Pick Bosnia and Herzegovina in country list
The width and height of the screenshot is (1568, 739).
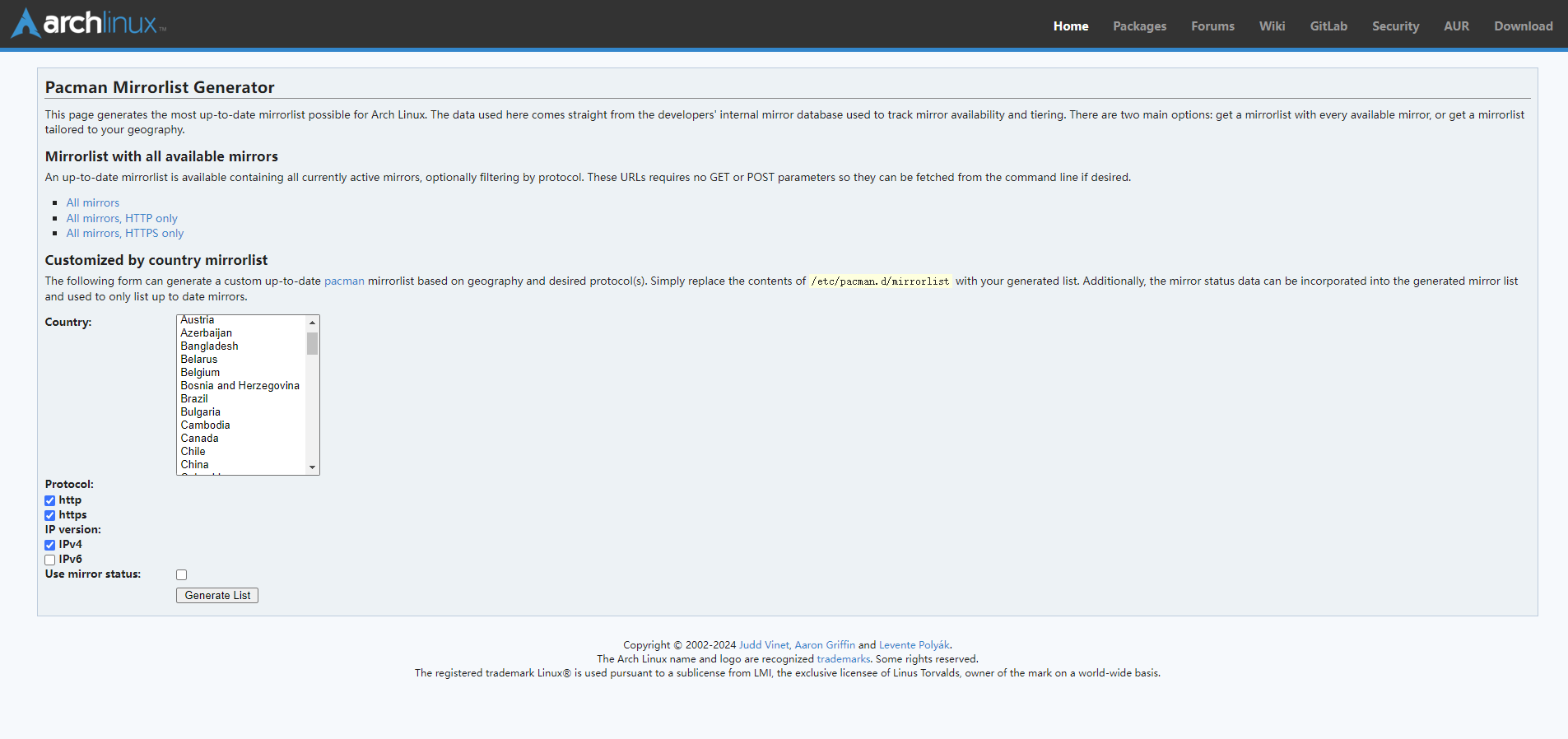click(240, 386)
